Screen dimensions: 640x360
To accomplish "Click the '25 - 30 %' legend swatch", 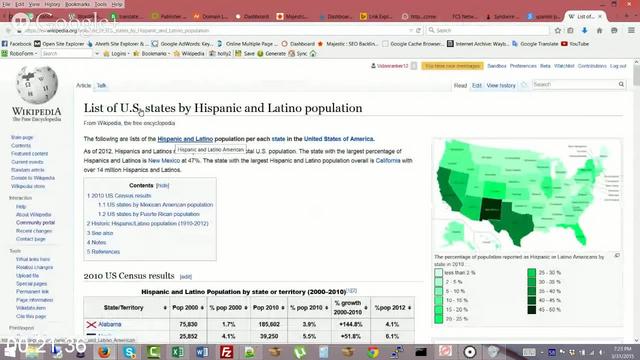I will pos(531,273).
